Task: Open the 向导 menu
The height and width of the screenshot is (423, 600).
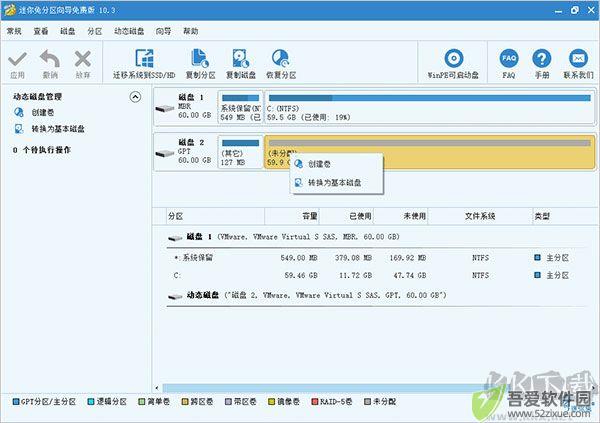Action: click(163, 31)
